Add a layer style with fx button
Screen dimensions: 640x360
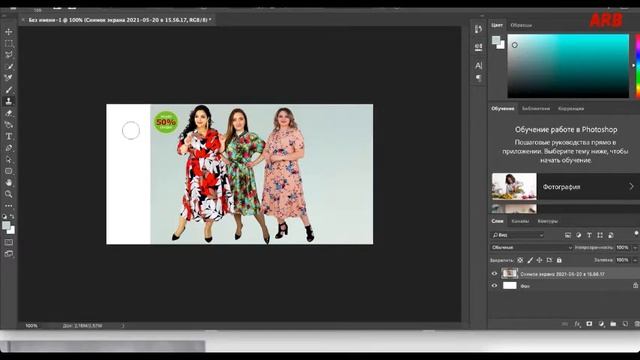pos(577,324)
